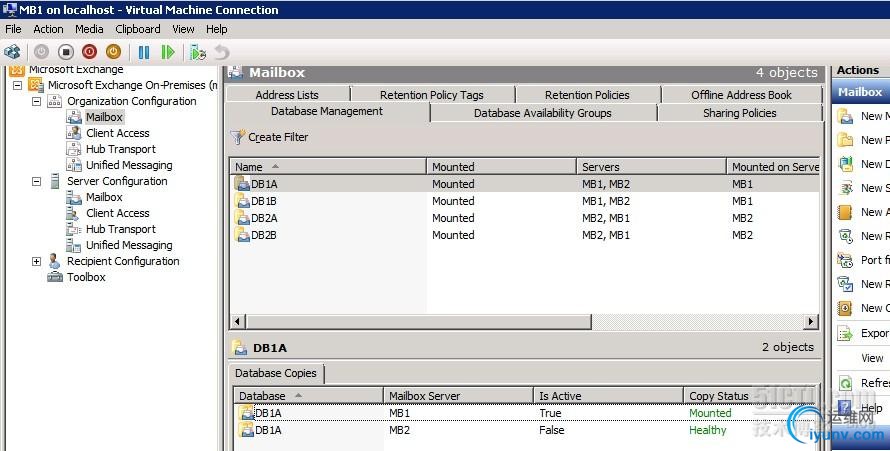Click the Revert arrow icon
The image size is (890, 451).
click(x=222, y=52)
